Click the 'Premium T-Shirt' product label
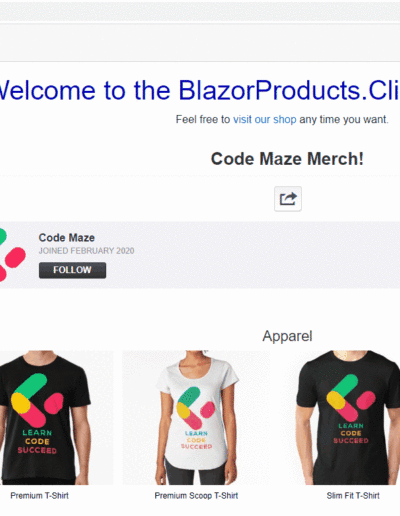The image size is (400, 516). click(39, 496)
